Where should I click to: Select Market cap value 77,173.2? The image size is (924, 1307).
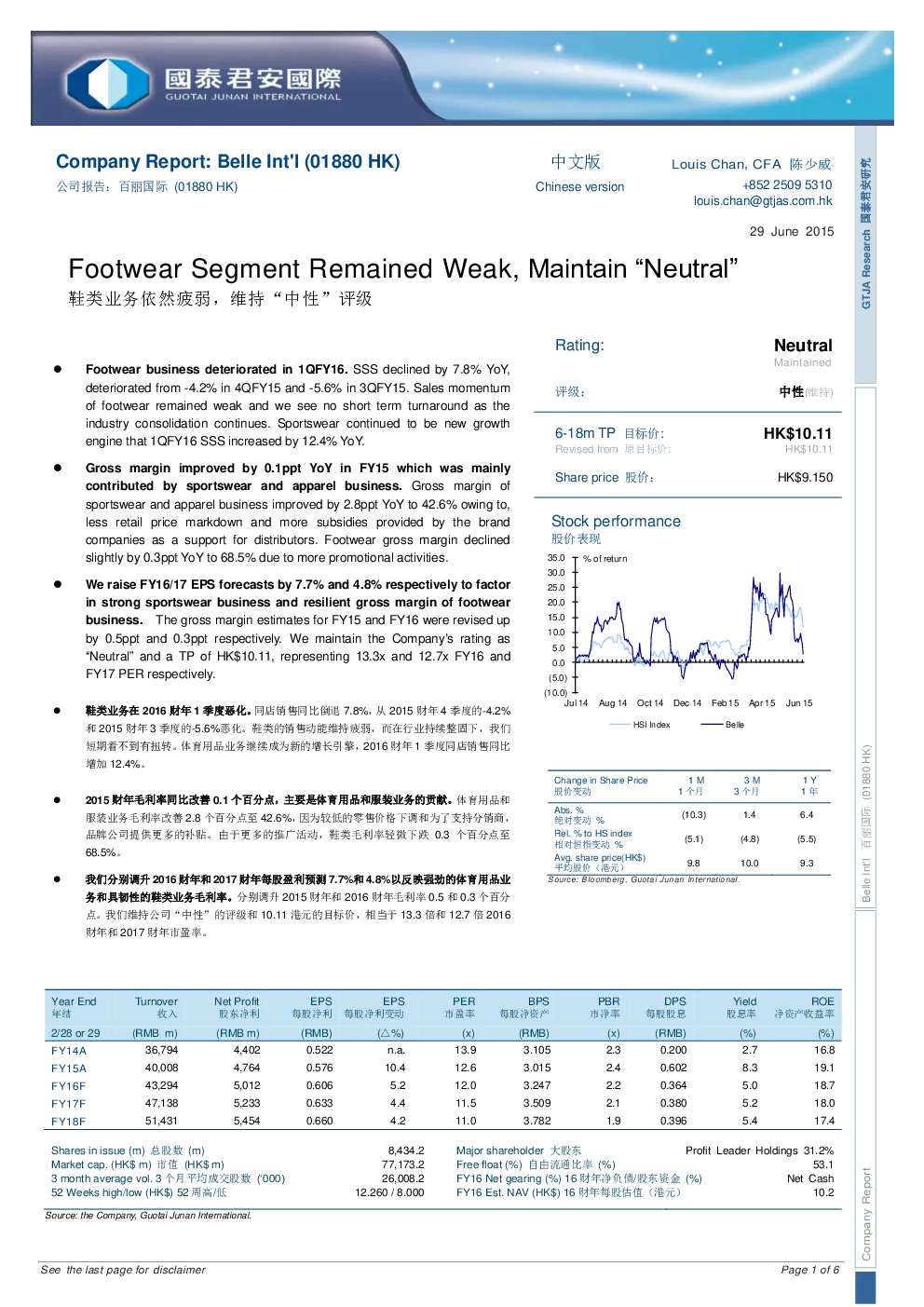[402, 1165]
